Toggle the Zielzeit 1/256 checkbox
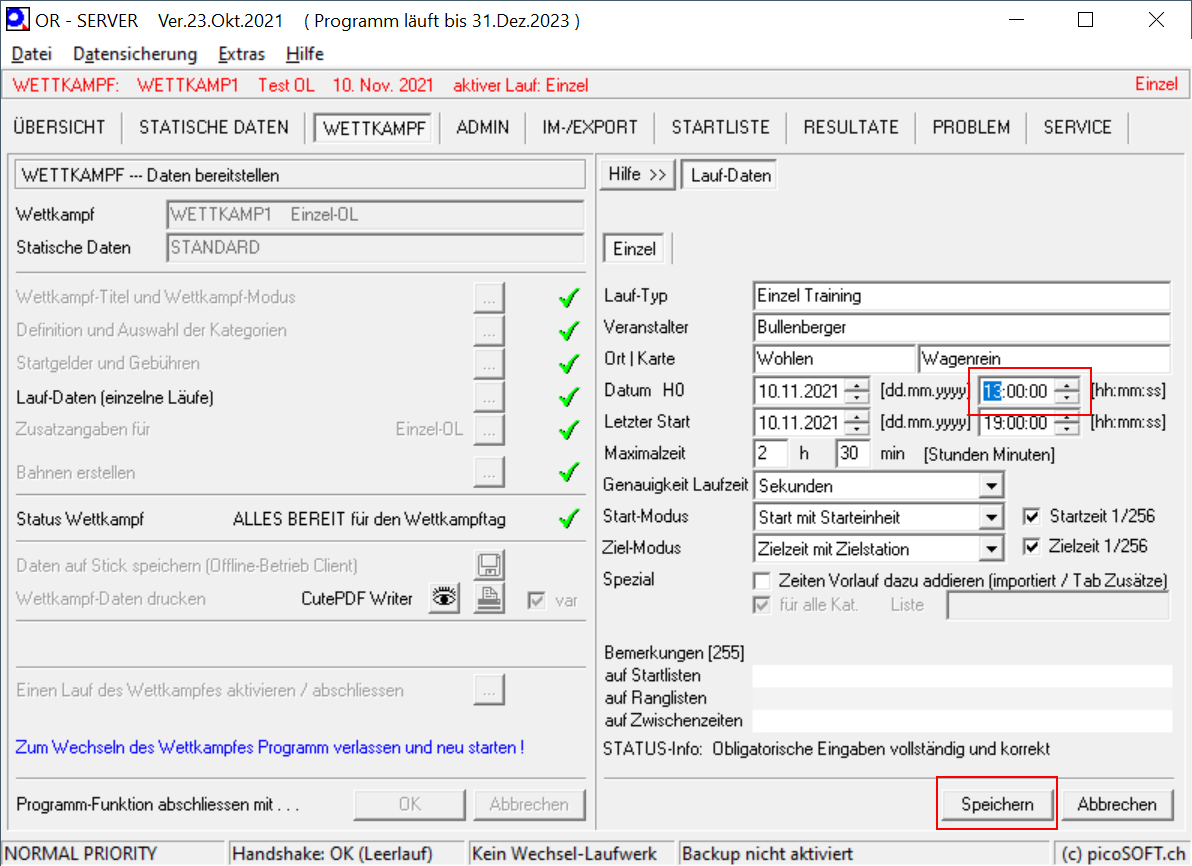This screenshot has width=1192, height=866. click(x=1032, y=547)
